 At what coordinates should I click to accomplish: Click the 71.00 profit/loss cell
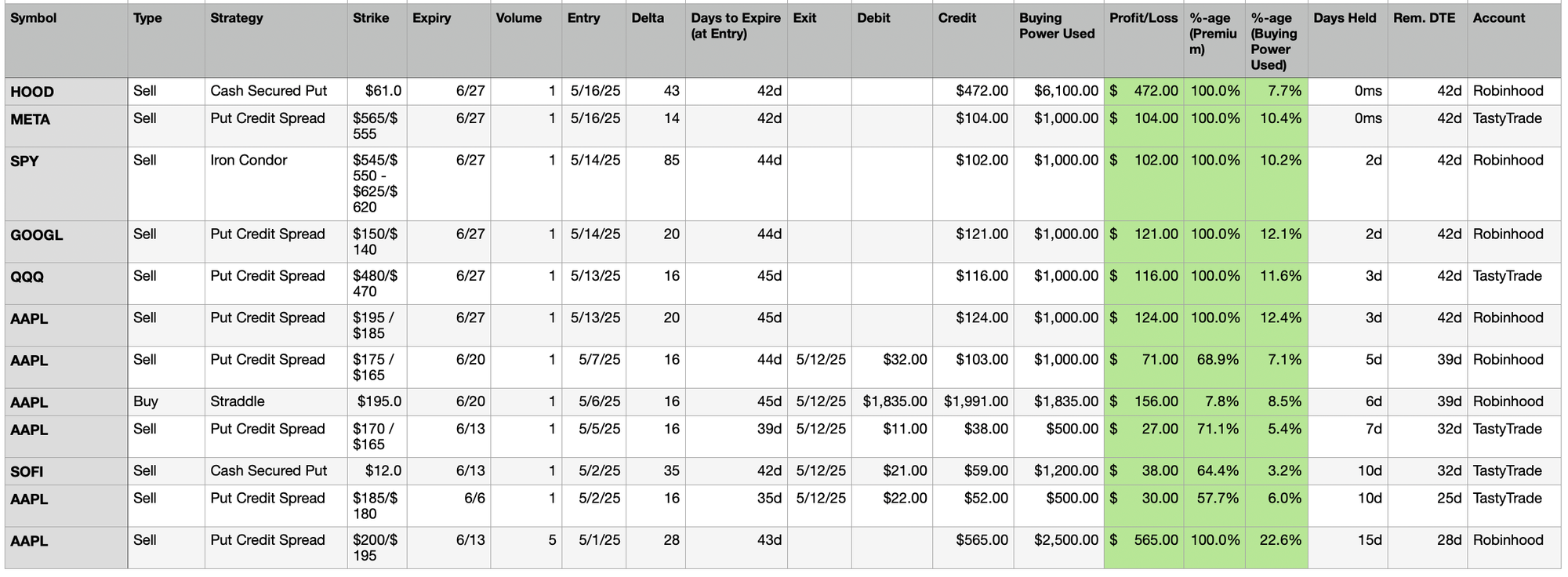click(1144, 368)
